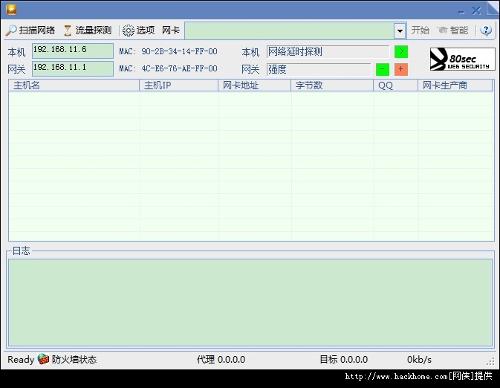Close the window with X button
Image resolution: width=500 pixels, height=388 pixels.
tap(476, 11)
